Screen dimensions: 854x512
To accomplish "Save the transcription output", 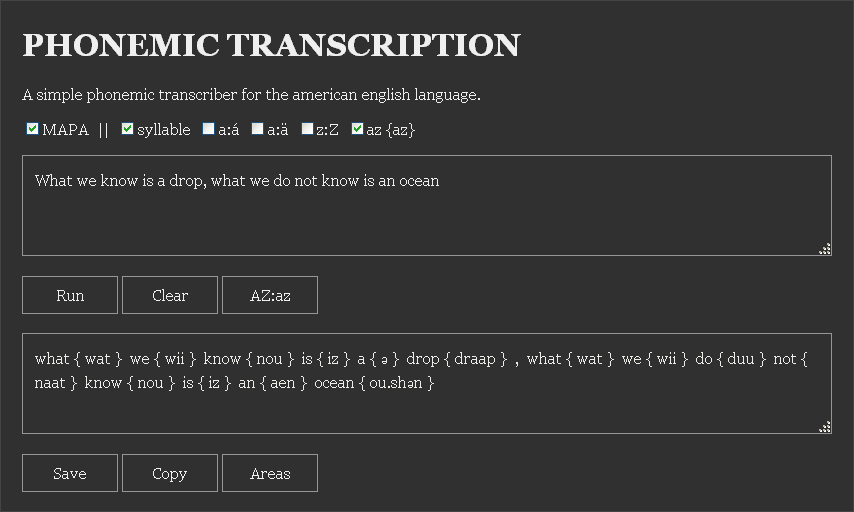I will [69, 473].
